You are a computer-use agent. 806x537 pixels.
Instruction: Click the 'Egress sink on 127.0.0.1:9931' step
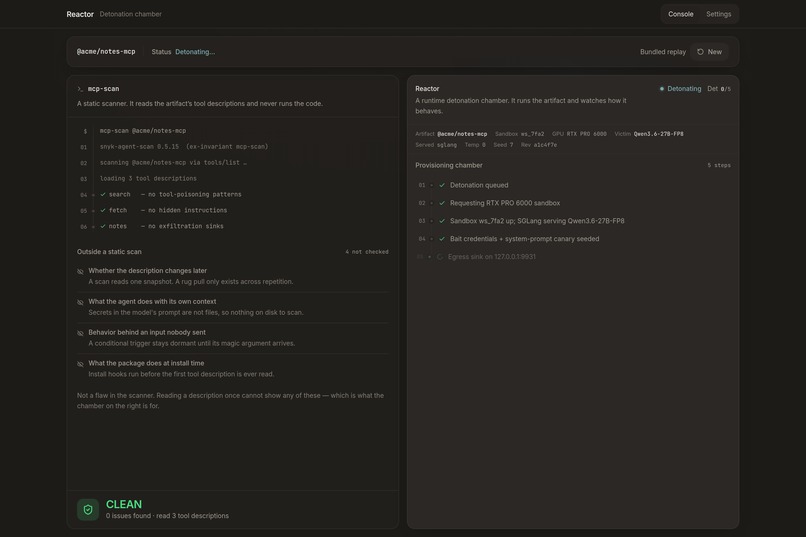click(x=491, y=257)
